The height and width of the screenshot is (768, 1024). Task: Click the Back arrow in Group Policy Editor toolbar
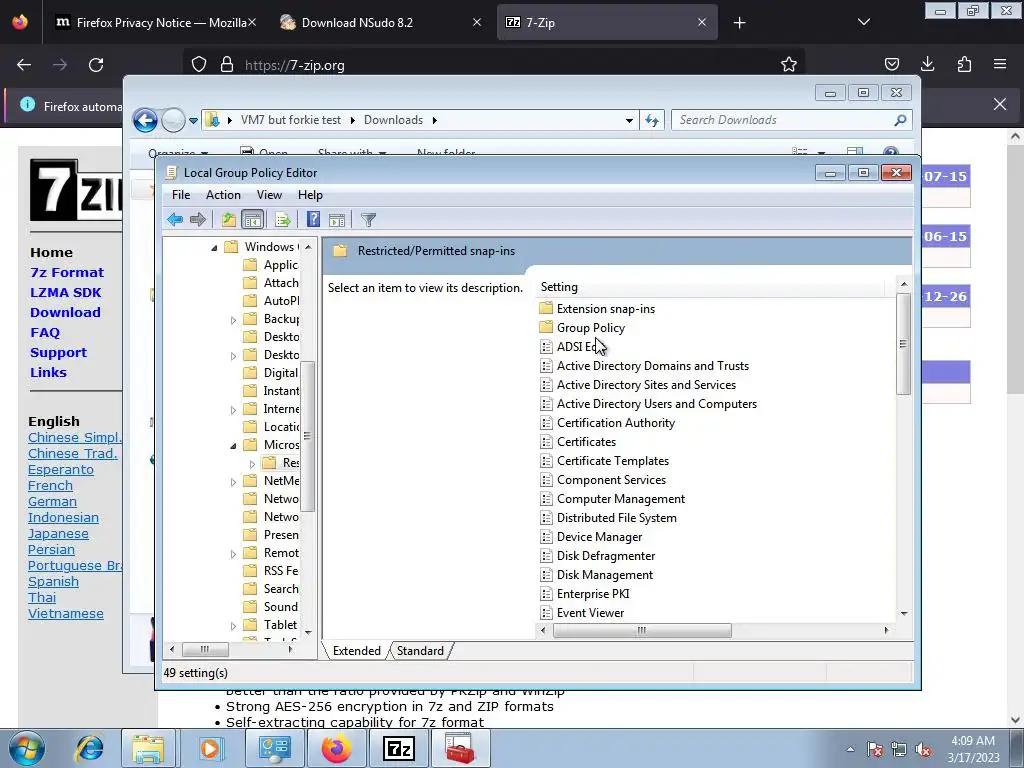[174, 220]
